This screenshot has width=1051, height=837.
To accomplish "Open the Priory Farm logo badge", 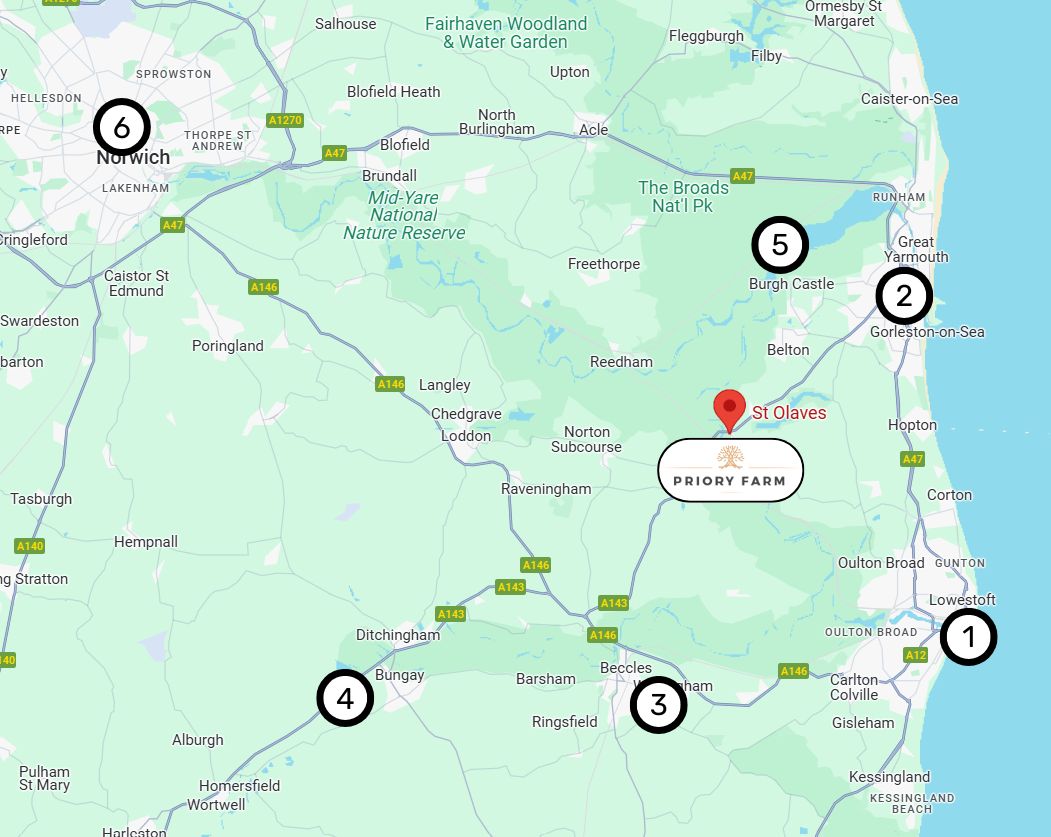I will 731,470.
